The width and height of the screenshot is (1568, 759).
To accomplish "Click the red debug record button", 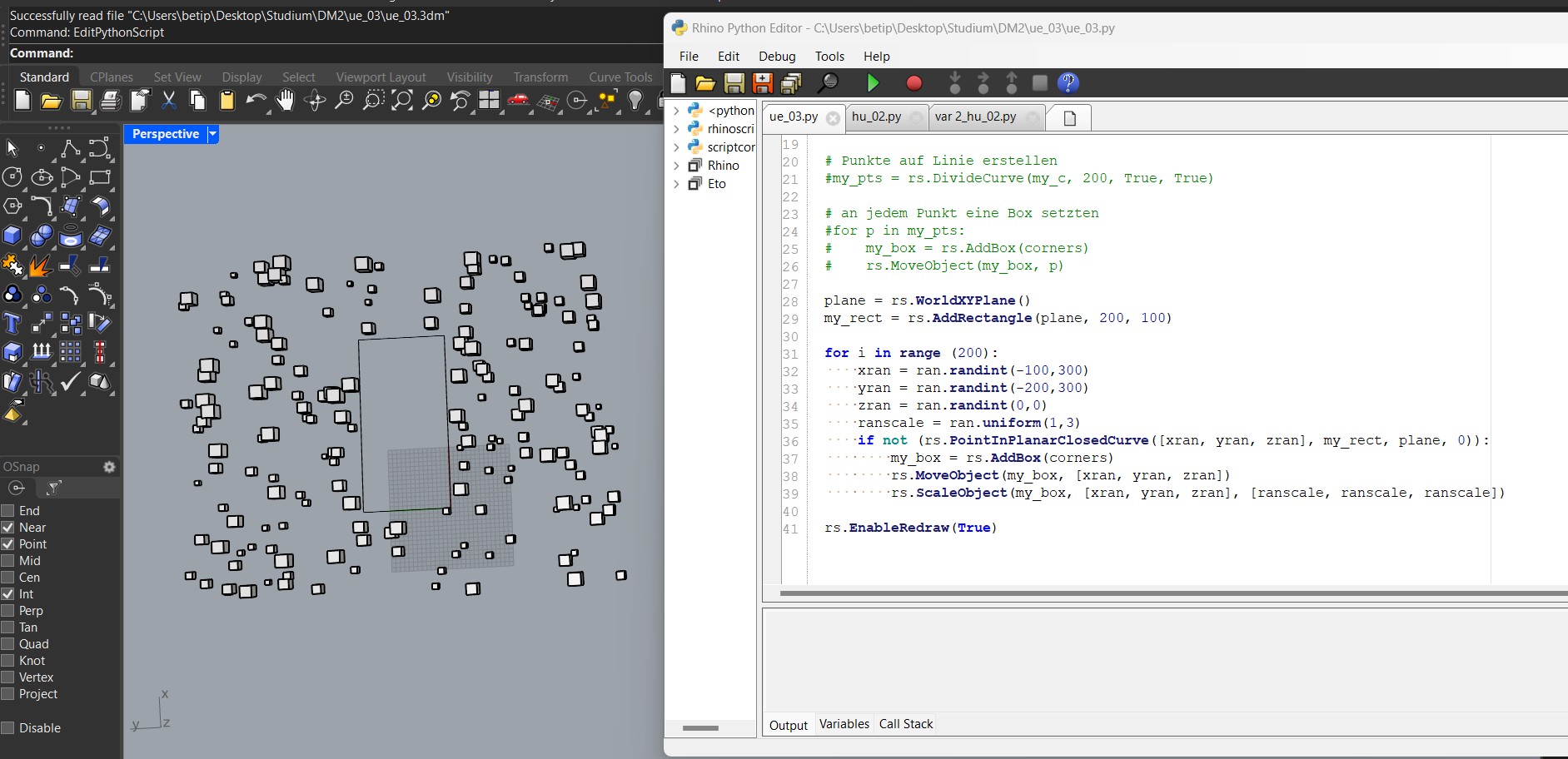I will (913, 83).
